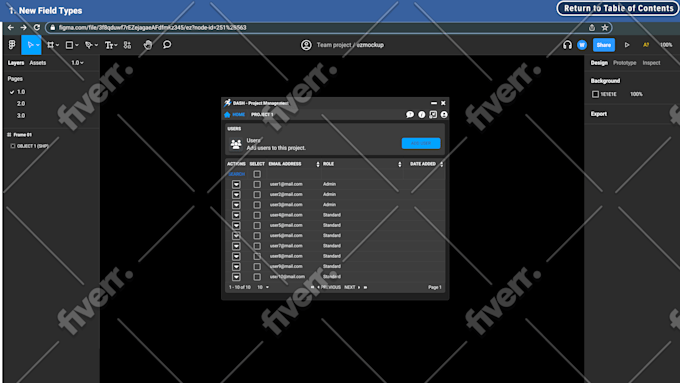Check the box for user7@mail.com
Screen dimensions: 680x383
[x=257, y=246]
